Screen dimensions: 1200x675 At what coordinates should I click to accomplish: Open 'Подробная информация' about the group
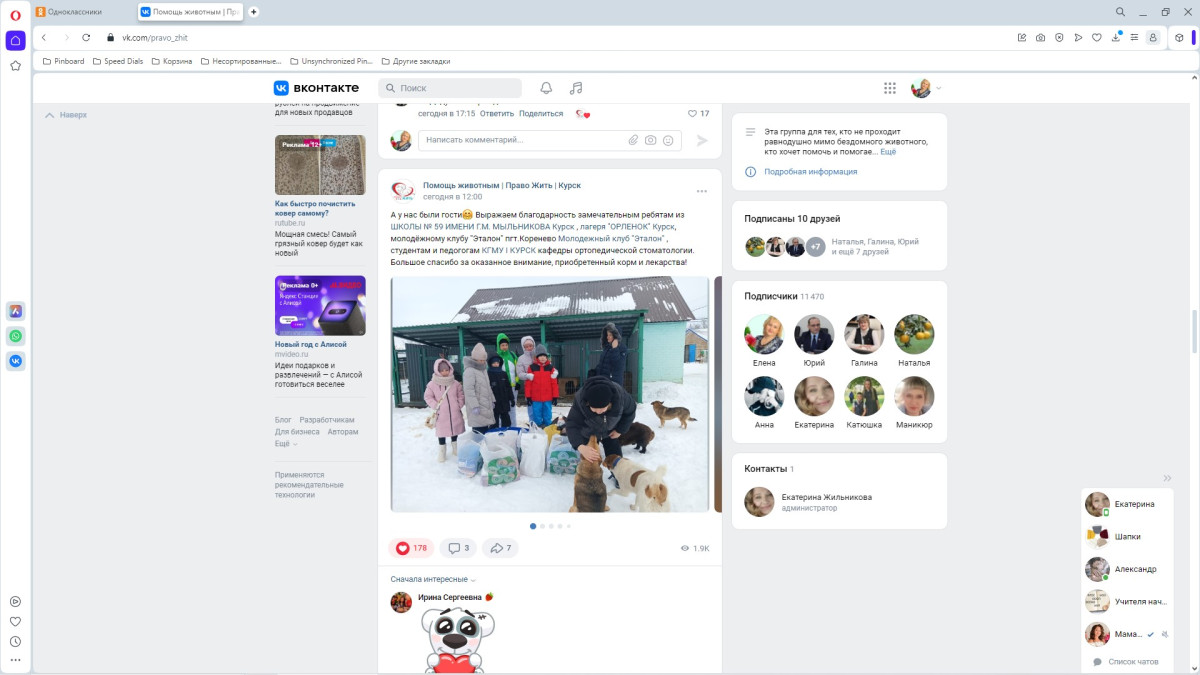[810, 172]
